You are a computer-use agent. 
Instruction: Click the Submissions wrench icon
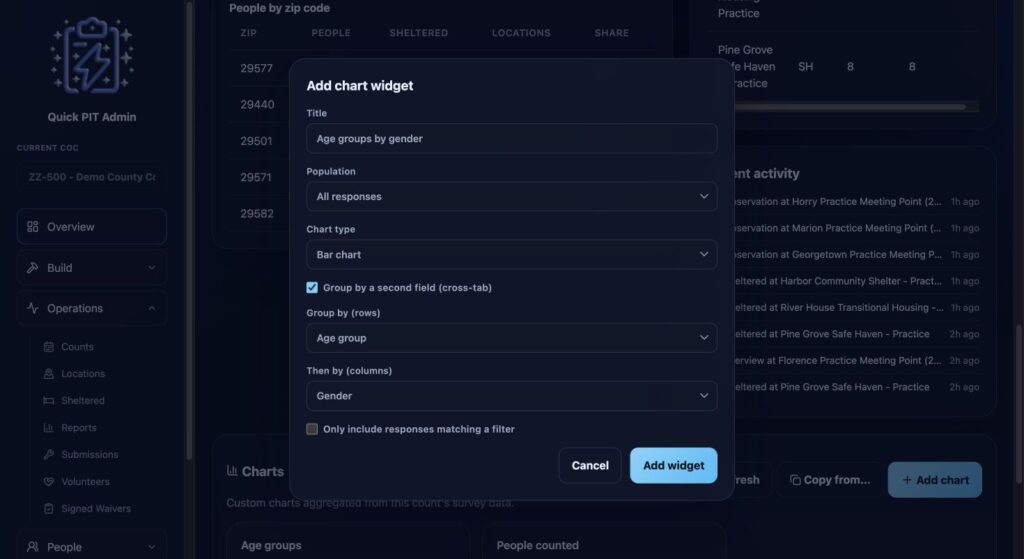(x=48, y=455)
